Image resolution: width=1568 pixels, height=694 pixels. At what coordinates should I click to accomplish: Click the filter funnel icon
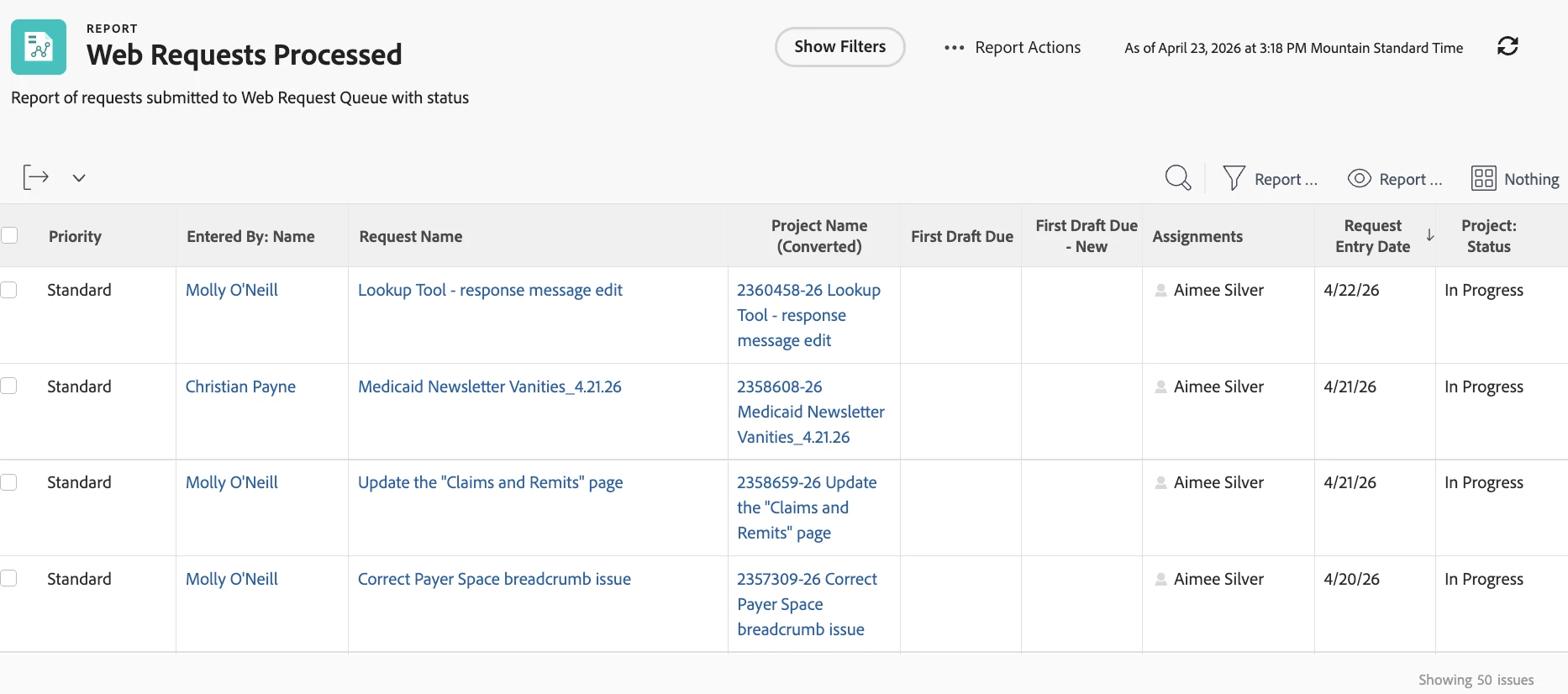click(x=1234, y=178)
